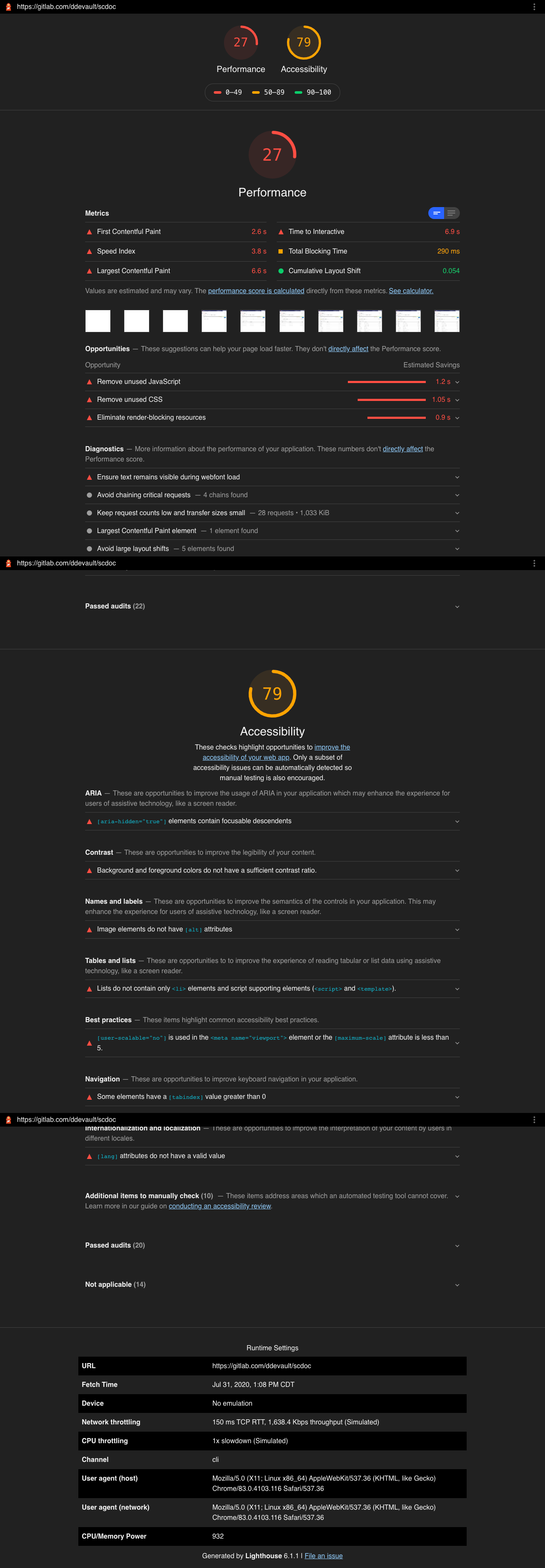The width and height of the screenshot is (545, 1568).
Task: Click the grey circle beside Avoid large layout shifts
Action: [89, 548]
